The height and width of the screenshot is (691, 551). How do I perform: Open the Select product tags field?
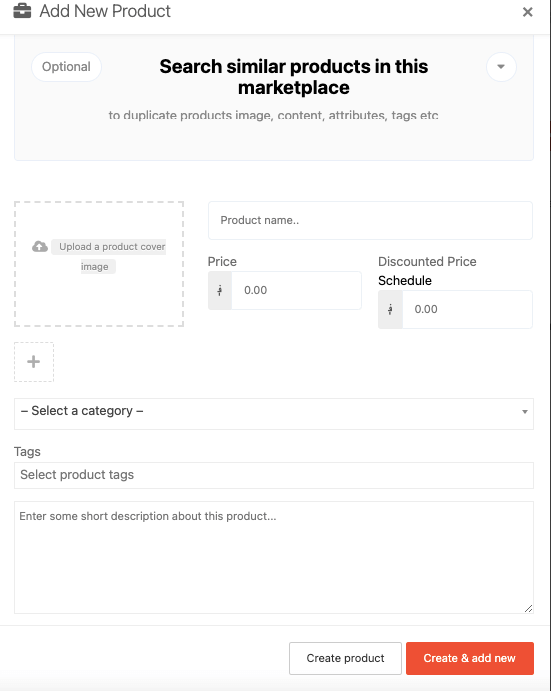(x=274, y=475)
